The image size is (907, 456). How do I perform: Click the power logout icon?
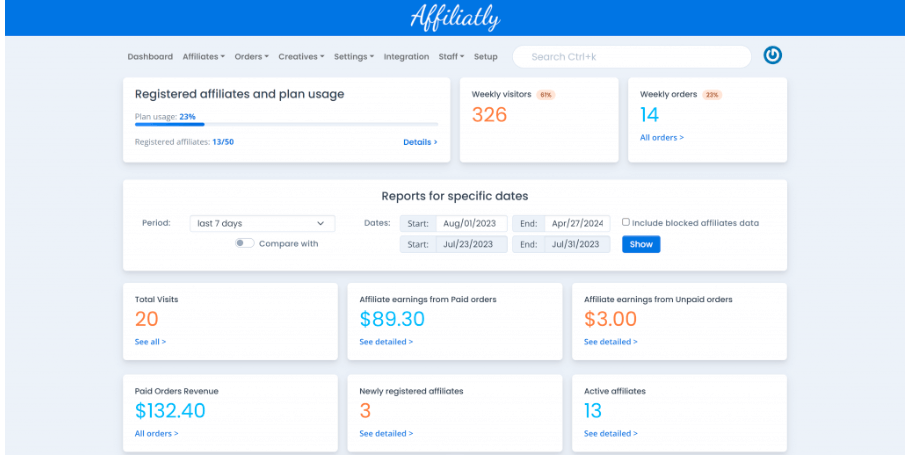772,56
